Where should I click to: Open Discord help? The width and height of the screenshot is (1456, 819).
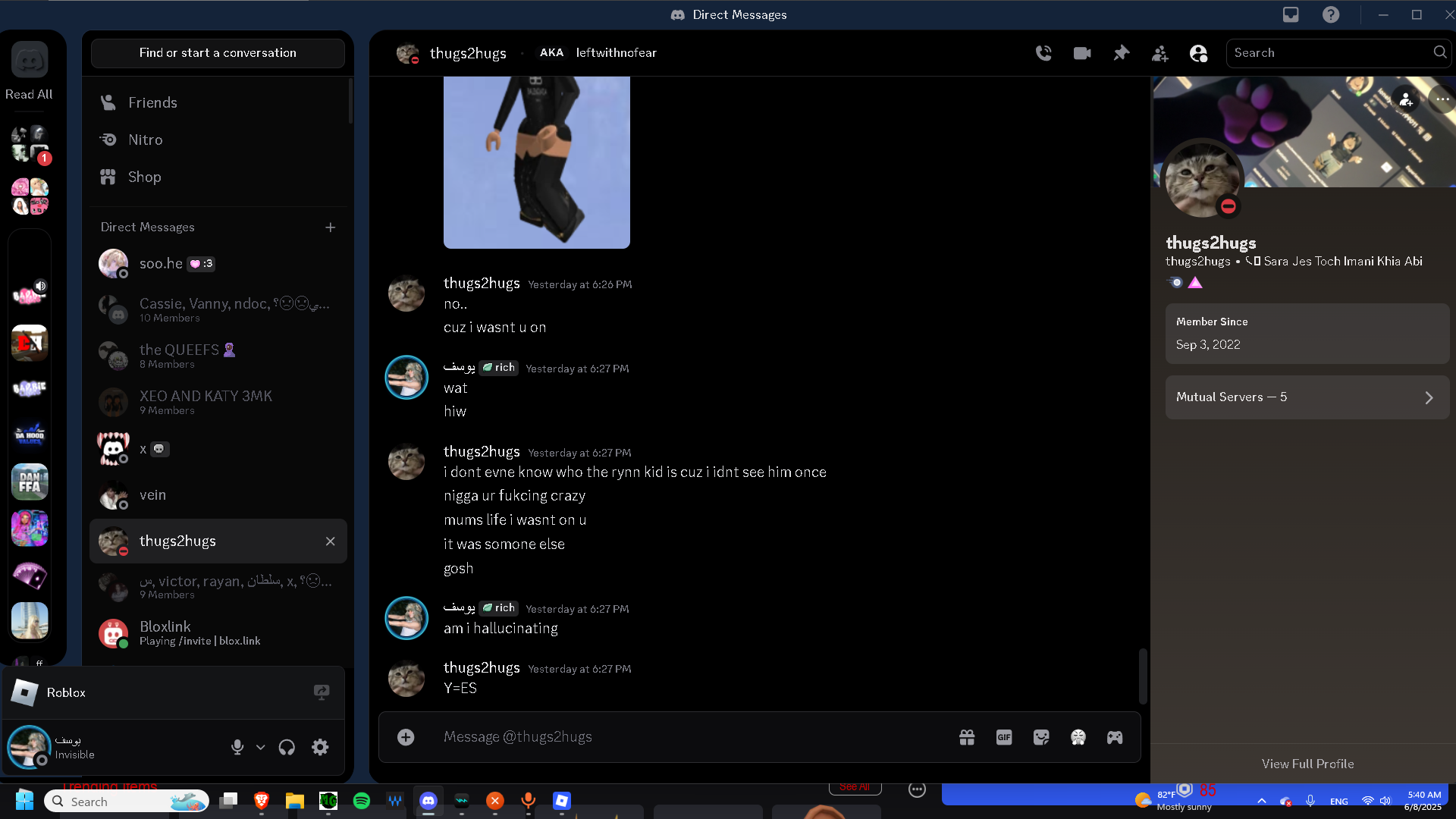click(1331, 14)
